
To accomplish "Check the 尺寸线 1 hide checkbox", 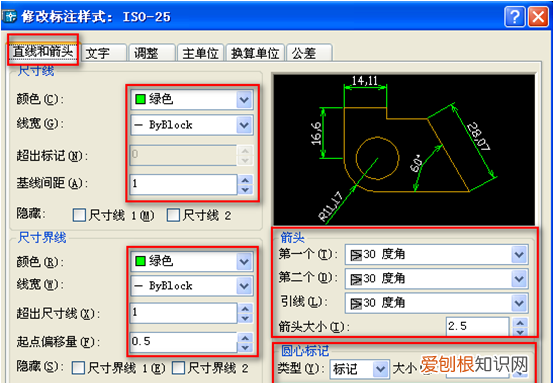I will 79,215.
